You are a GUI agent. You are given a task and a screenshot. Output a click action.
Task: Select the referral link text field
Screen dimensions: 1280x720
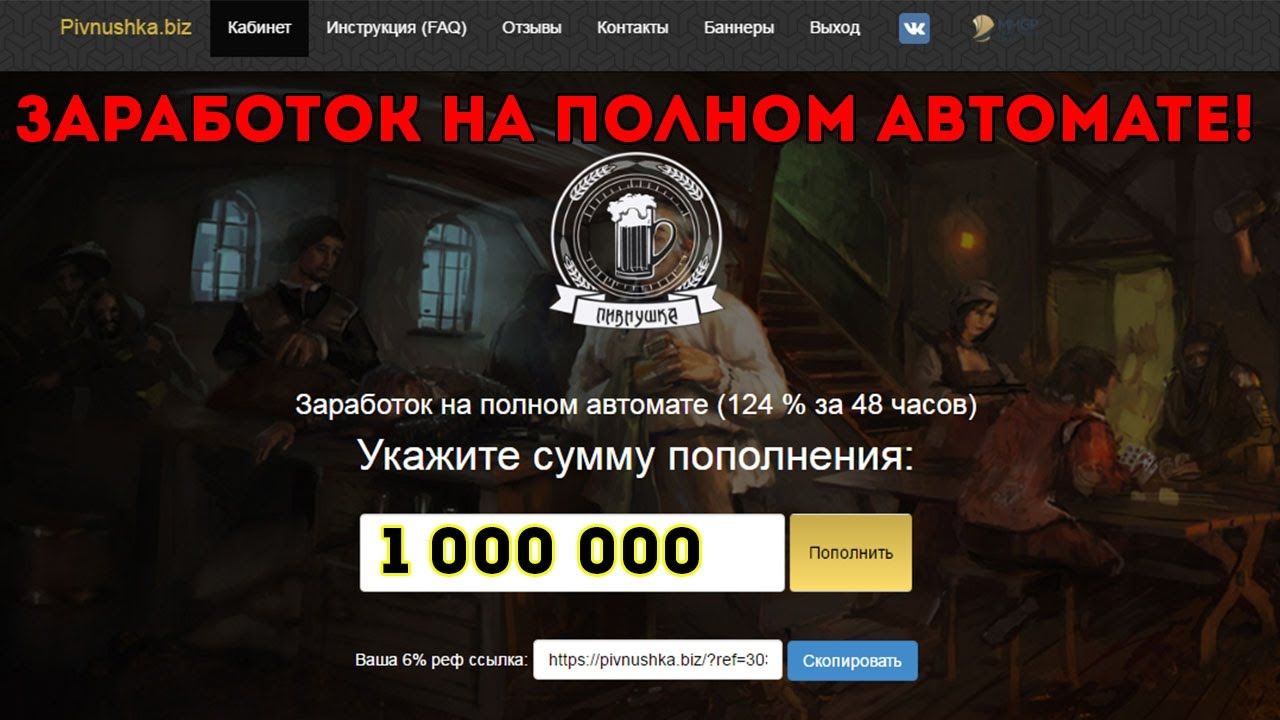click(658, 660)
